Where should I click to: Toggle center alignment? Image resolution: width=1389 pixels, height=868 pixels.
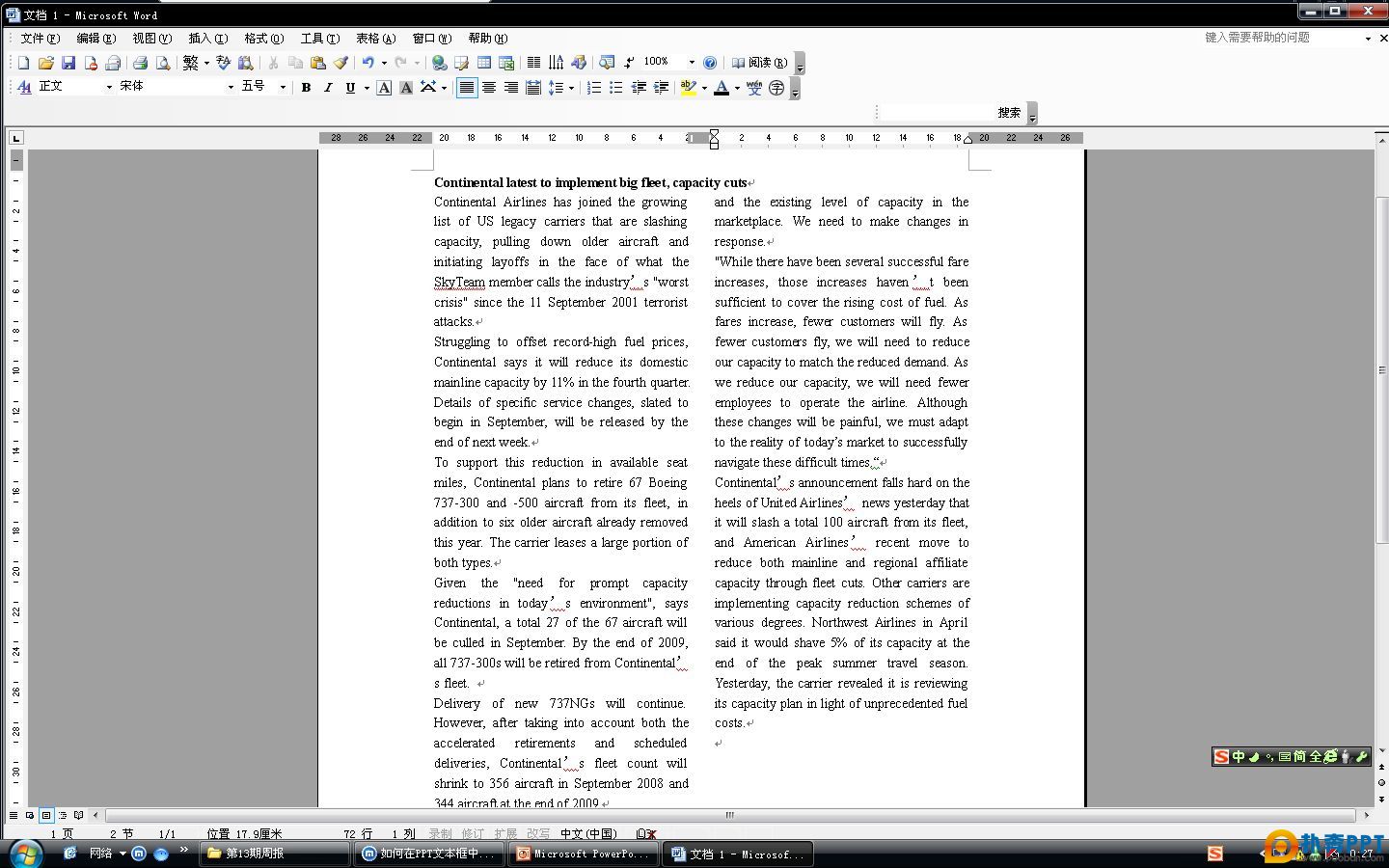point(489,88)
